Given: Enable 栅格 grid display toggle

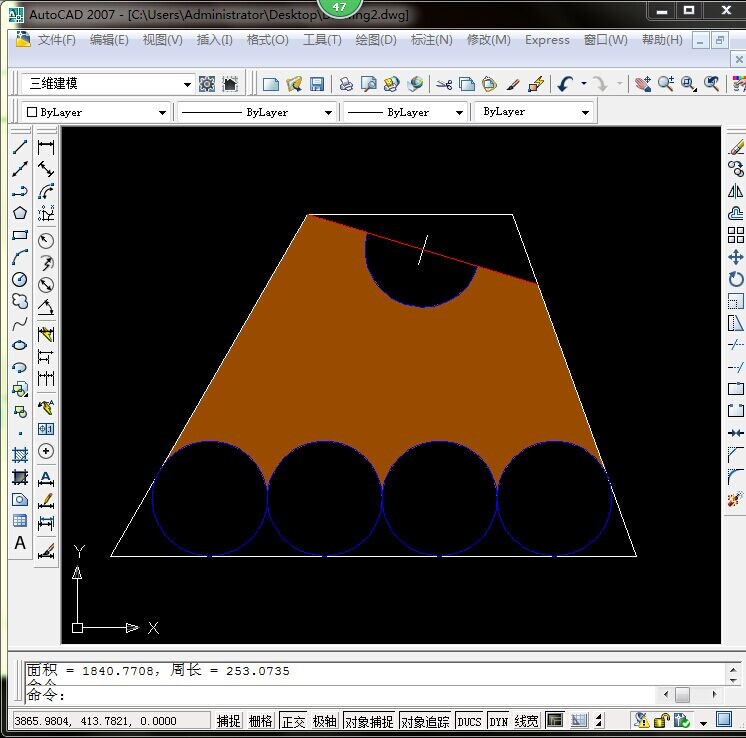Looking at the screenshot, I should click(260, 721).
